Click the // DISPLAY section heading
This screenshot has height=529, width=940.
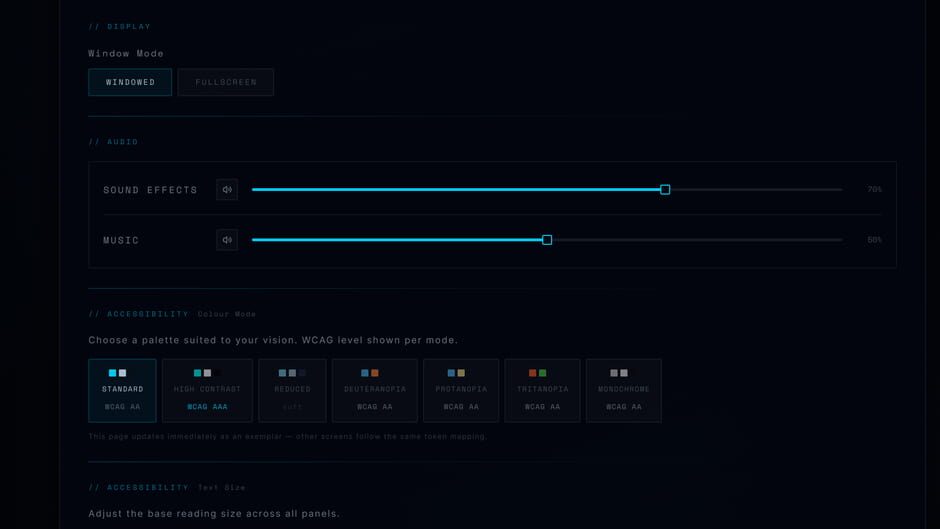(119, 26)
